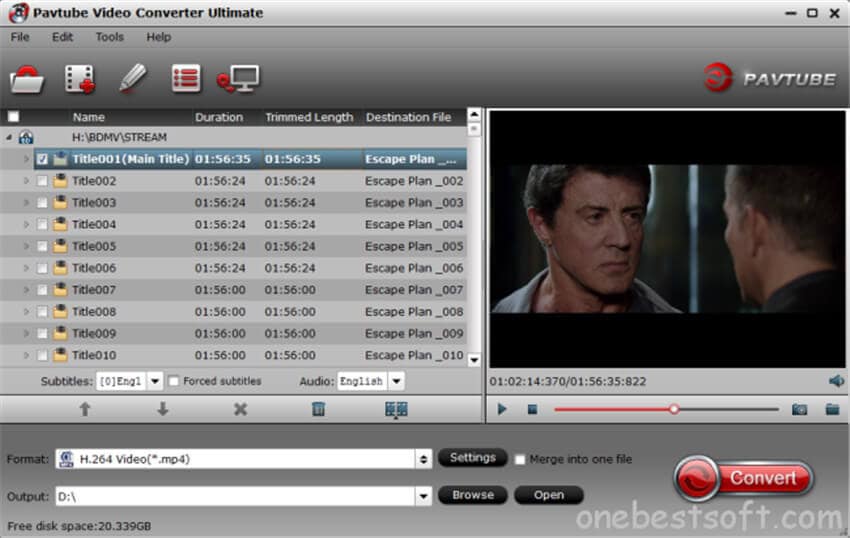Check the Title004 checkbox
Screen dimensions: 850x538
[x=42, y=224]
